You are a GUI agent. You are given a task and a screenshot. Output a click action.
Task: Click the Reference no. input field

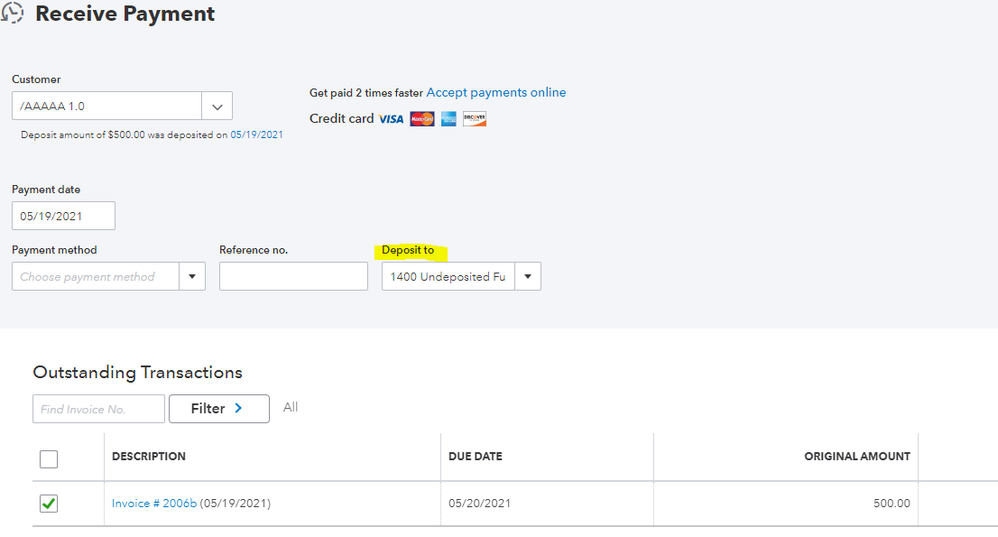point(293,277)
